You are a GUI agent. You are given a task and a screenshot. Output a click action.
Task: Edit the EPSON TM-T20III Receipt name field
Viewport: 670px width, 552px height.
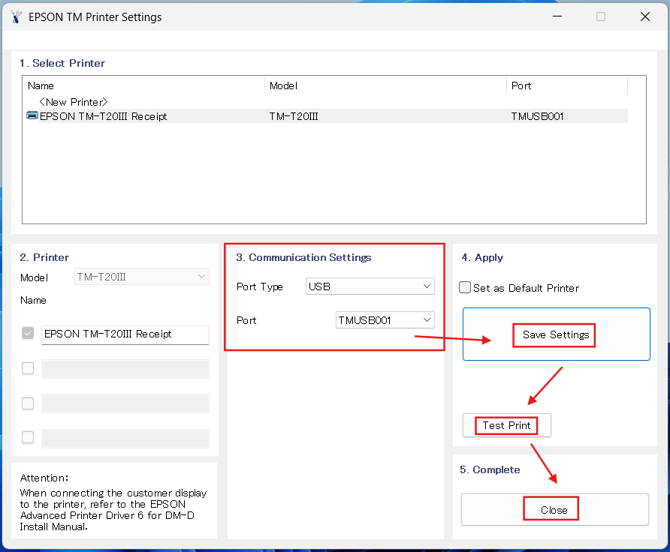125,334
